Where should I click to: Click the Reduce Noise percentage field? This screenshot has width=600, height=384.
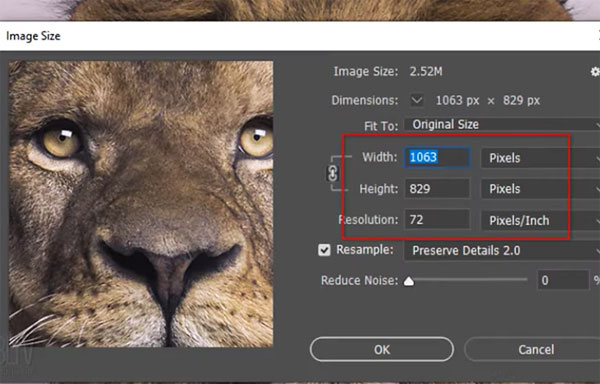pos(563,280)
